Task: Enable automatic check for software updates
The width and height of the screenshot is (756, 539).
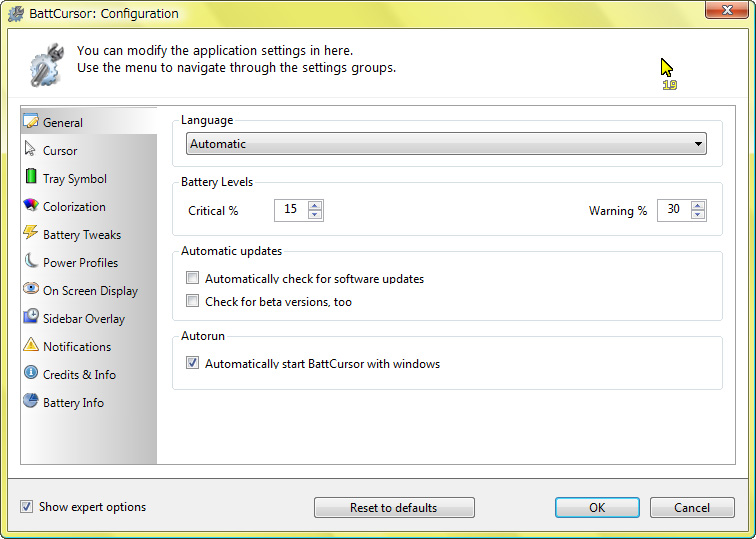Action: click(192, 278)
